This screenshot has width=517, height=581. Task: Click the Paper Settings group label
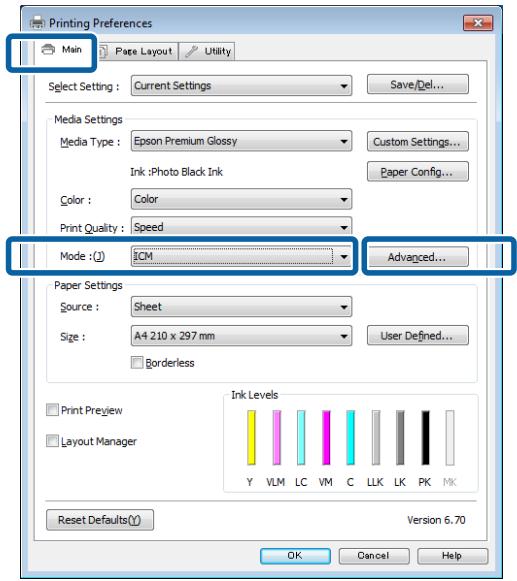pyautogui.click(x=88, y=285)
